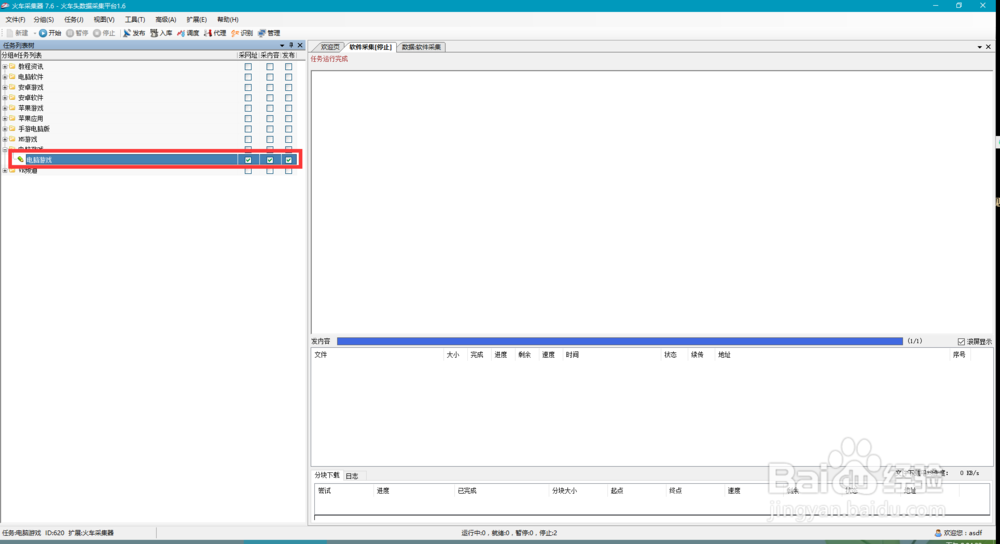Click the 暂停 (Pause) toolbar icon
This screenshot has height=544, width=1000.
click(70, 33)
